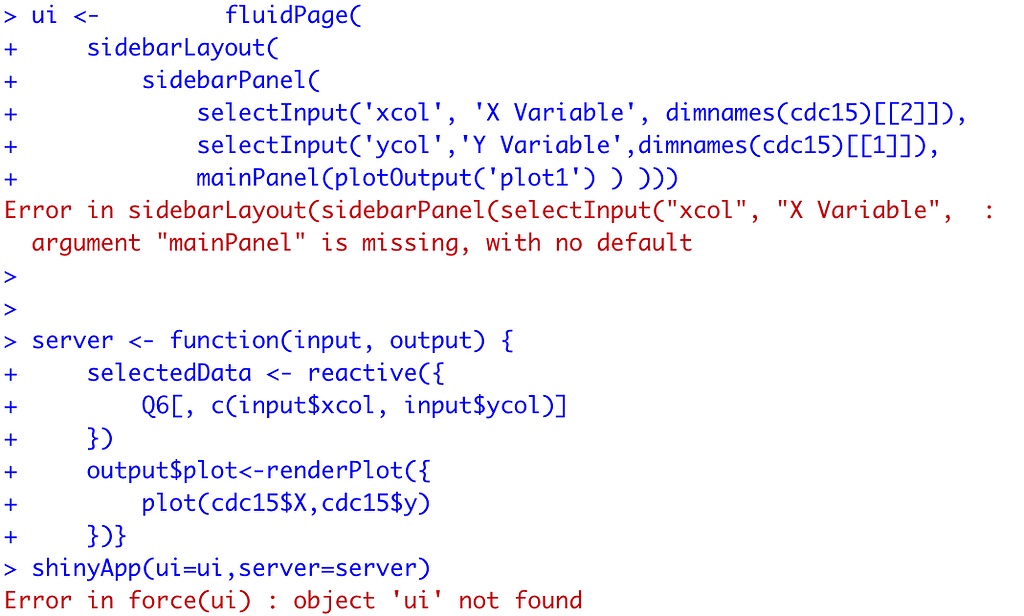Click the second empty console prompt
This screenshot has height=616, width=1024.
(10, 309)
